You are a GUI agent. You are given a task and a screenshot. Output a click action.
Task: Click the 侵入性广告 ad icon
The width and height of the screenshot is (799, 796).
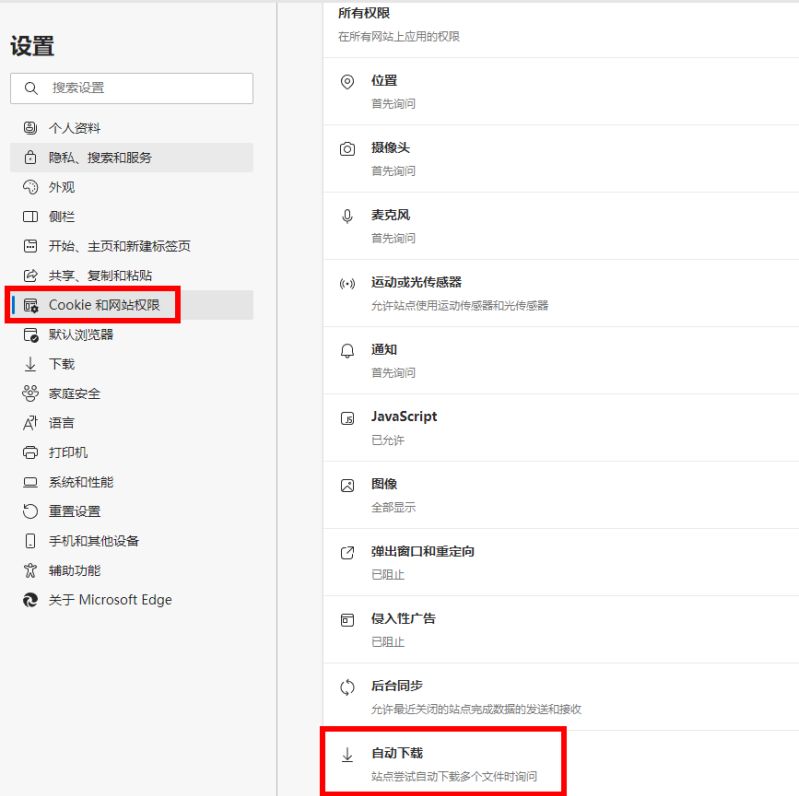(347, 620)
